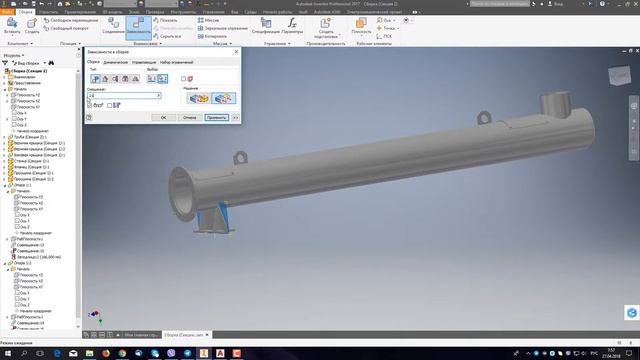Select Свободный поворот tool
Image resolution: width=640 pixels, height=360 pixels.
[66, 28]
